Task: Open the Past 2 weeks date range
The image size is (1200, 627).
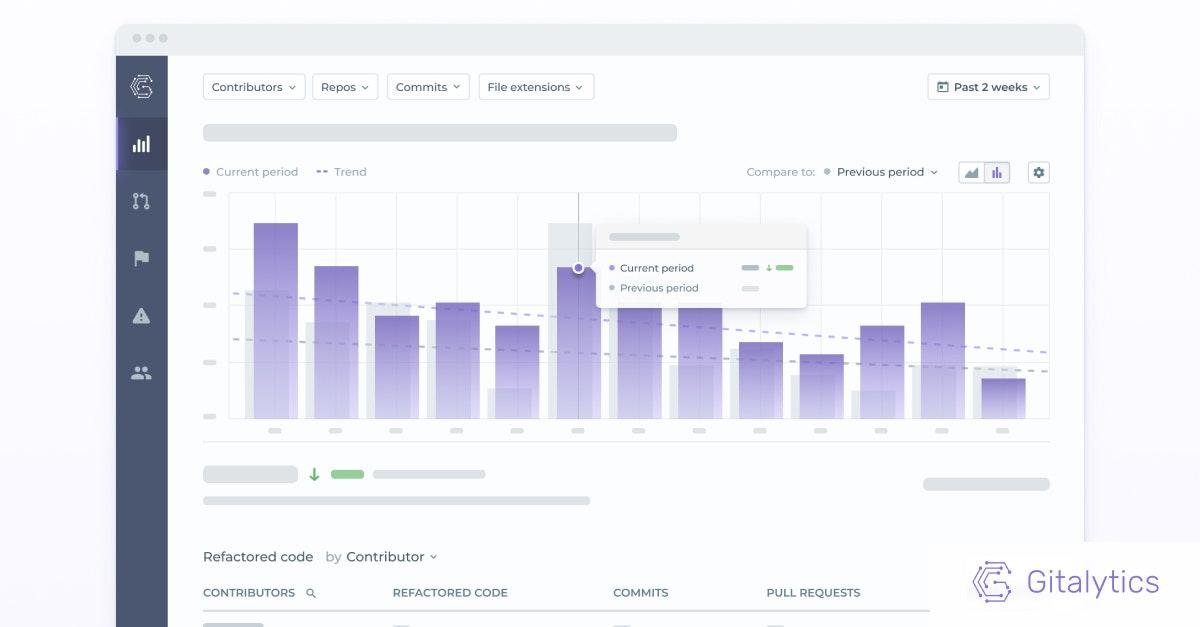Action: tap(988, 87)
